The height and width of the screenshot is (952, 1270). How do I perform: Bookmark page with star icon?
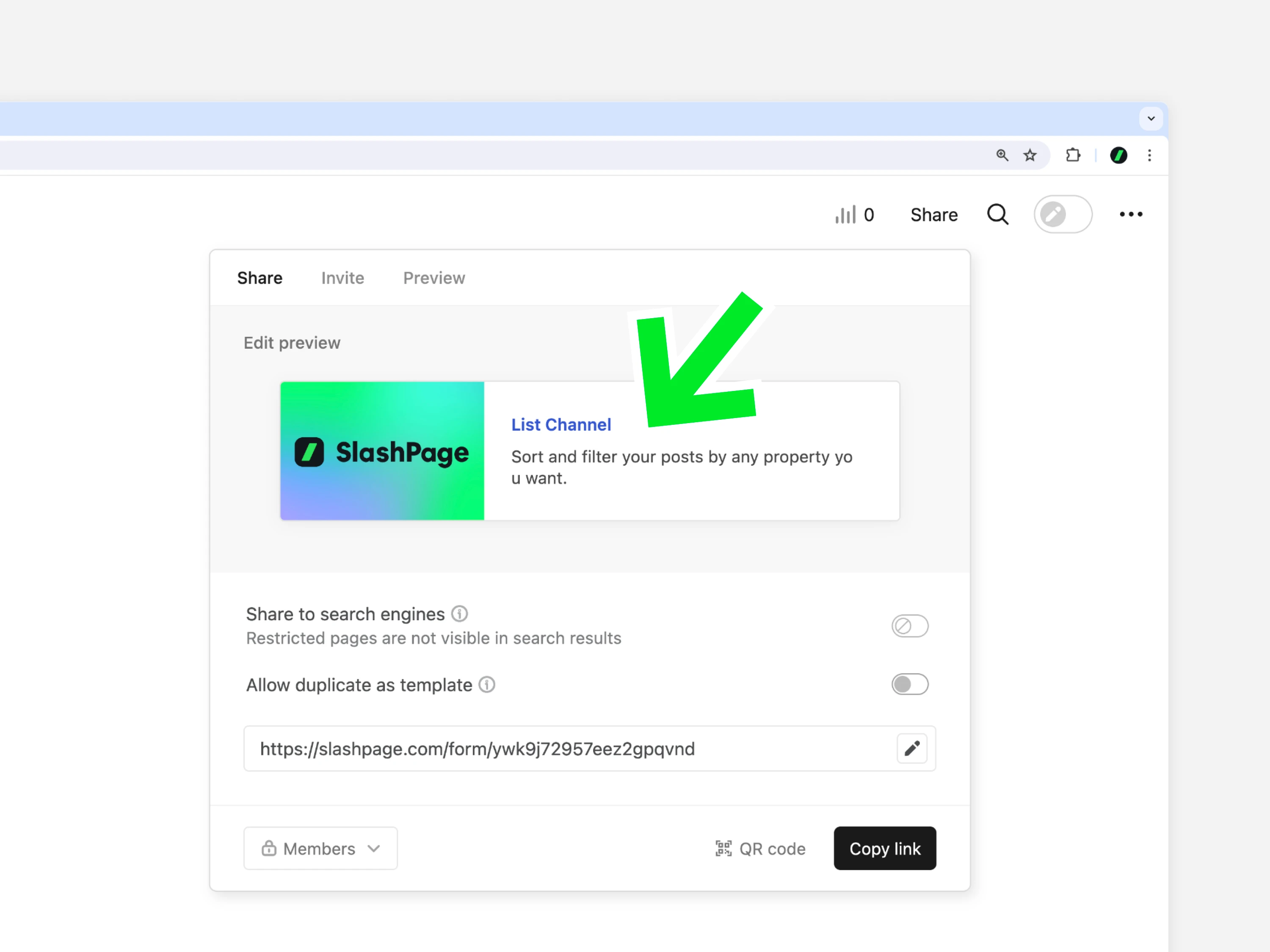(1030, 155)
